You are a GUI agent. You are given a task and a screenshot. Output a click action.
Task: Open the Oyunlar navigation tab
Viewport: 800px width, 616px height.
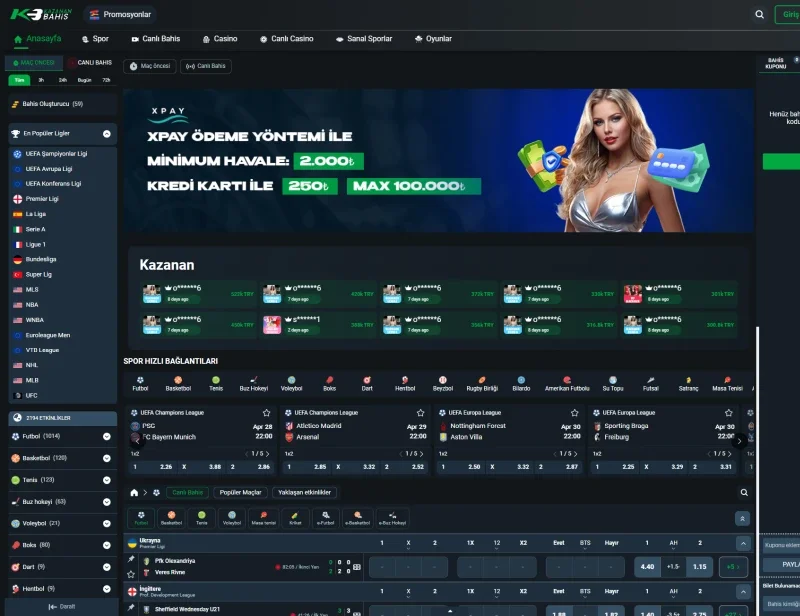click(x=433, y=39)
